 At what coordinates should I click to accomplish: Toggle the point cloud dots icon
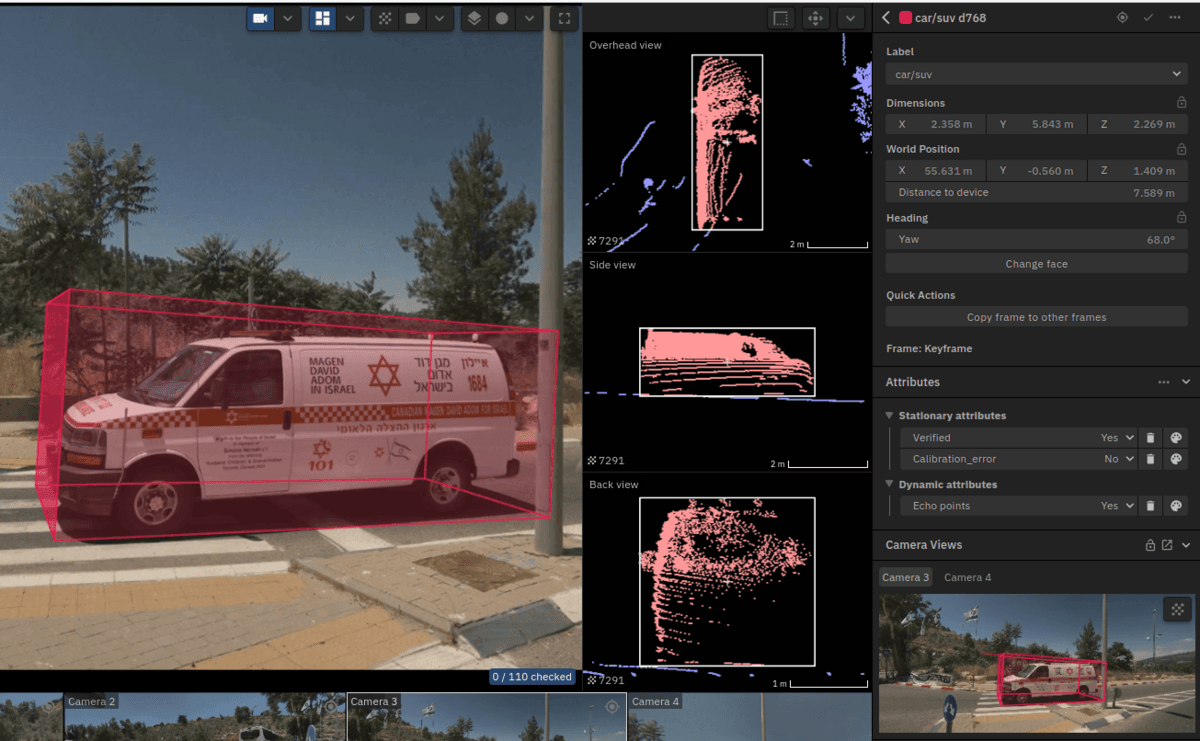385,18
